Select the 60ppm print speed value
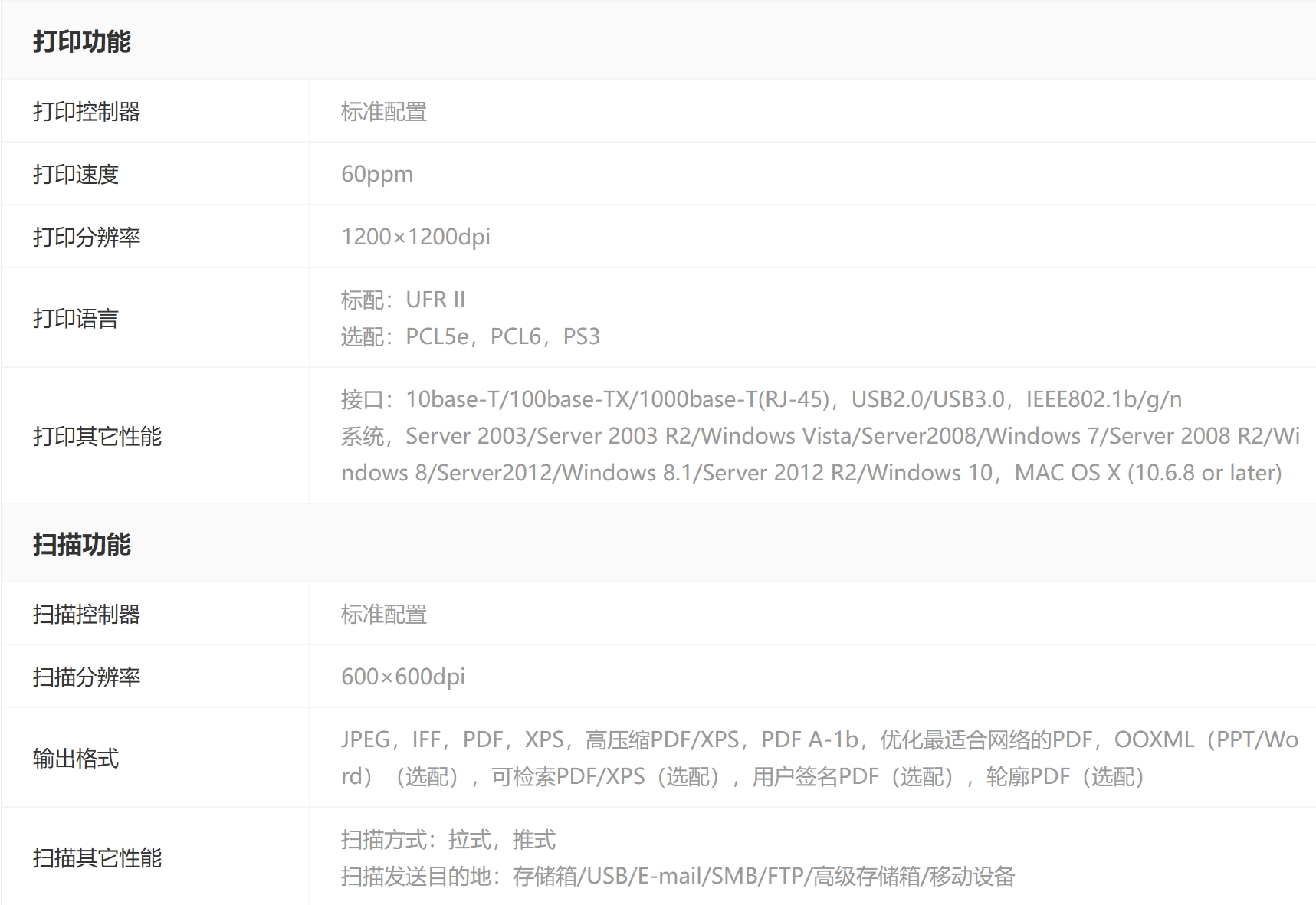This screenshot has width=1316, height=905. tap(377, 175)
